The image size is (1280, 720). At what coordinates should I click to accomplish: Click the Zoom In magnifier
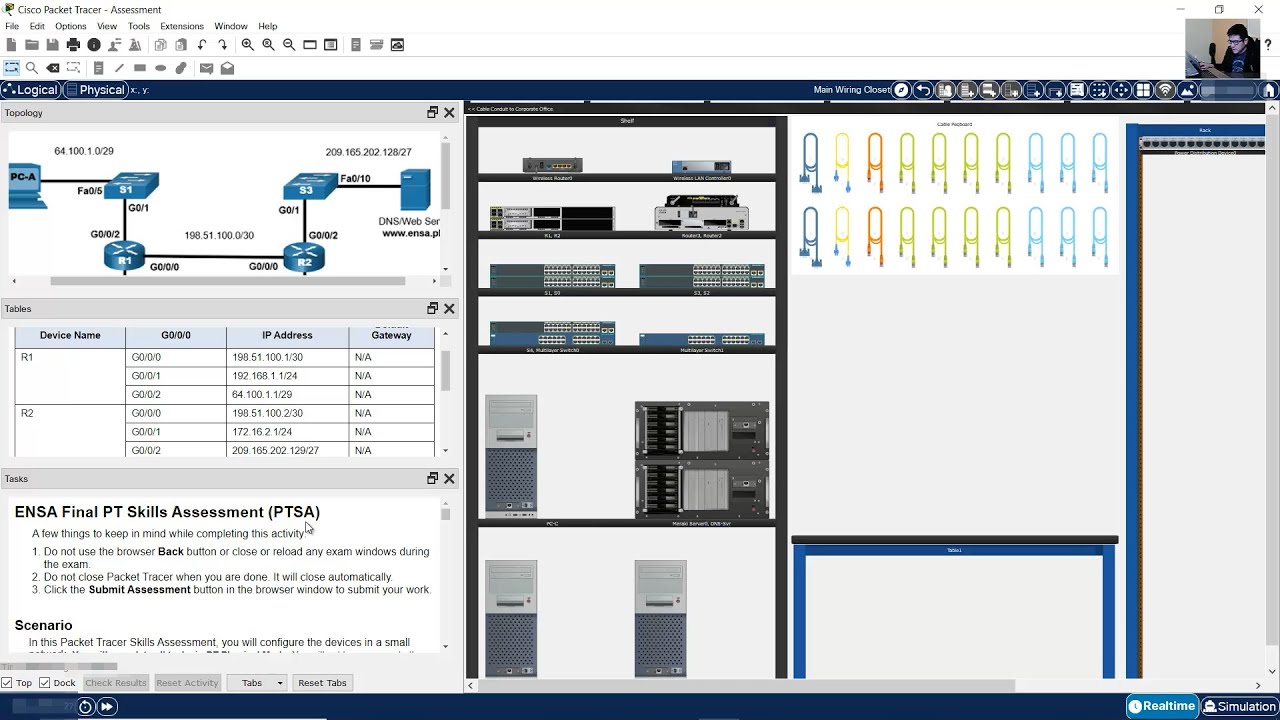coord(247,45)
